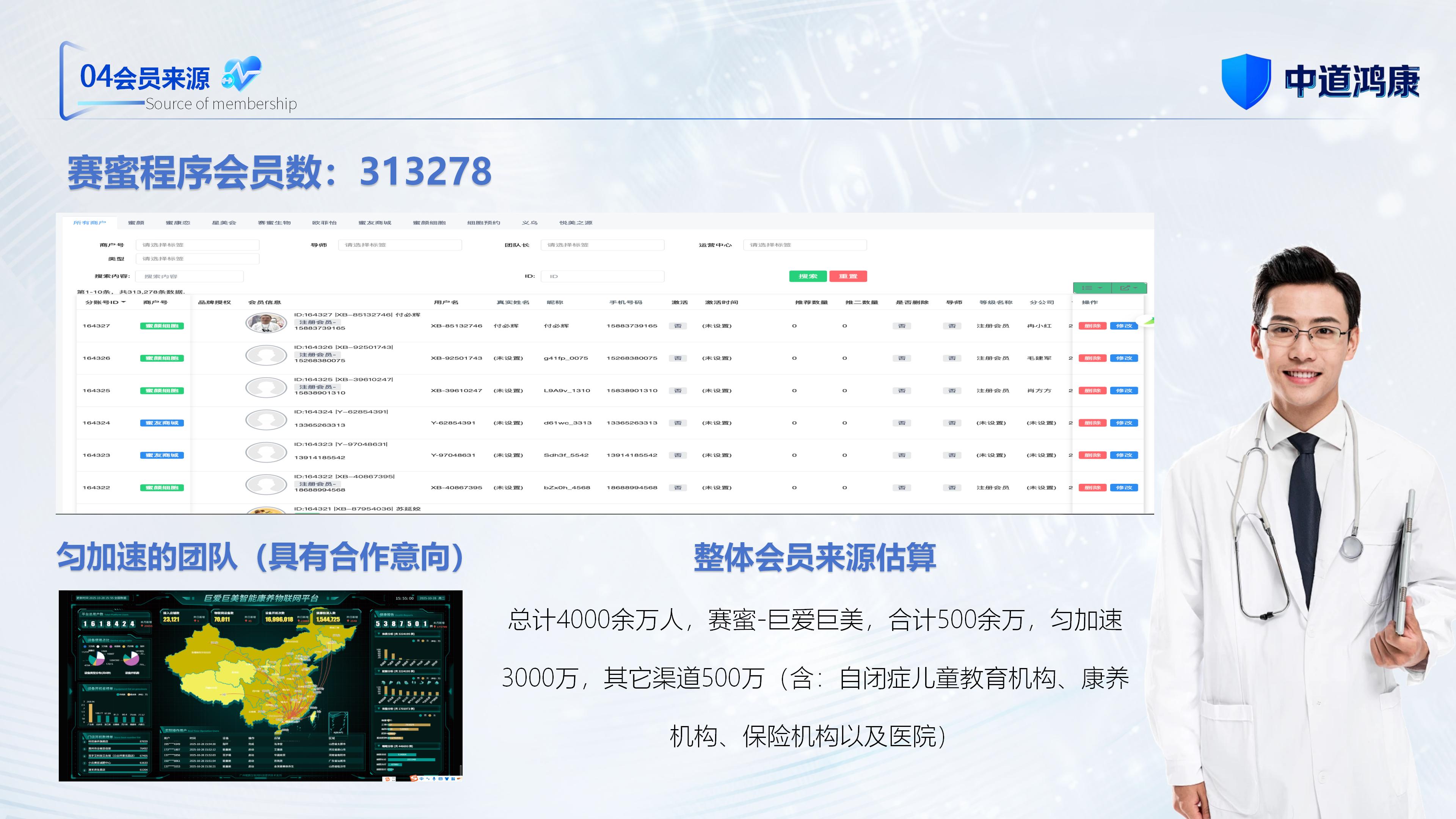Edit row 164326 with 修改

point(1124,358)
